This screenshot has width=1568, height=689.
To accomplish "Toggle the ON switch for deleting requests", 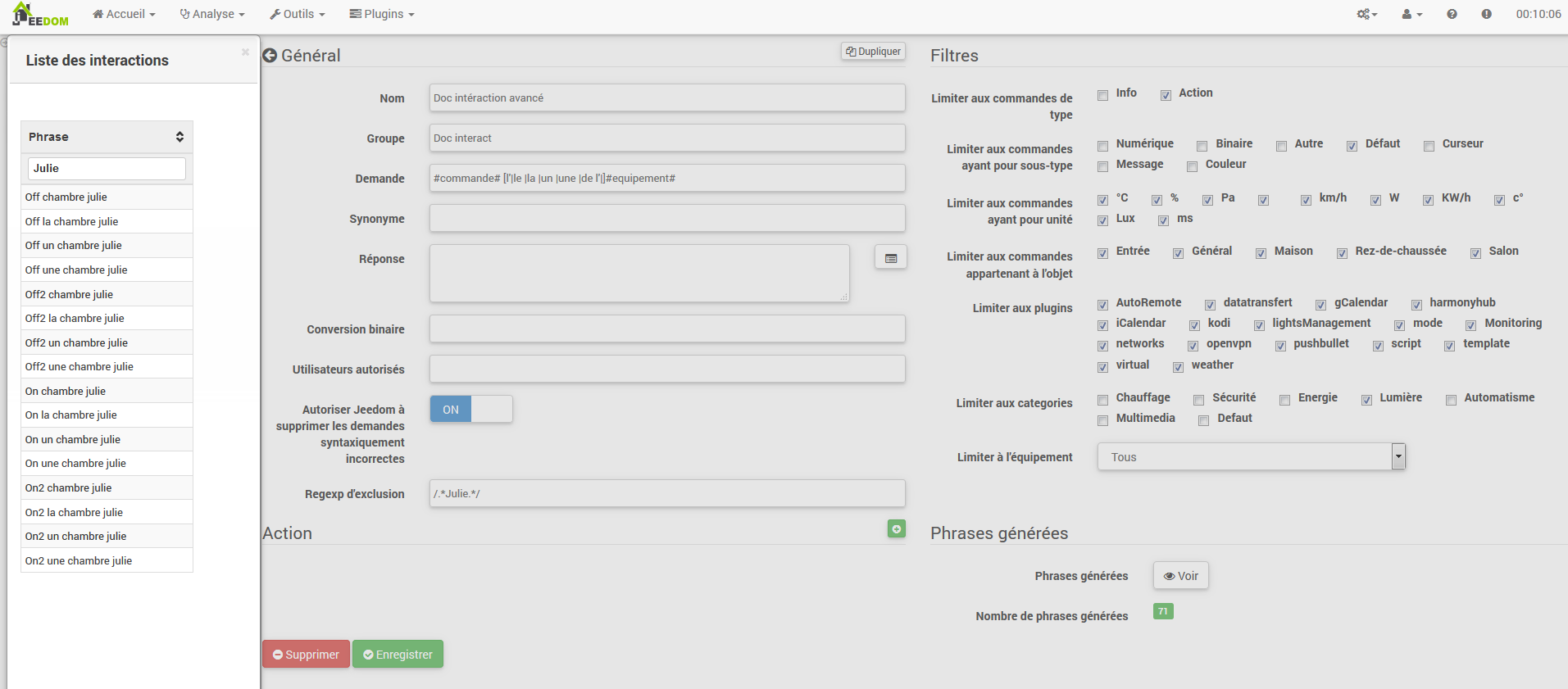I will pyautogui.click(x=470, y=410).
